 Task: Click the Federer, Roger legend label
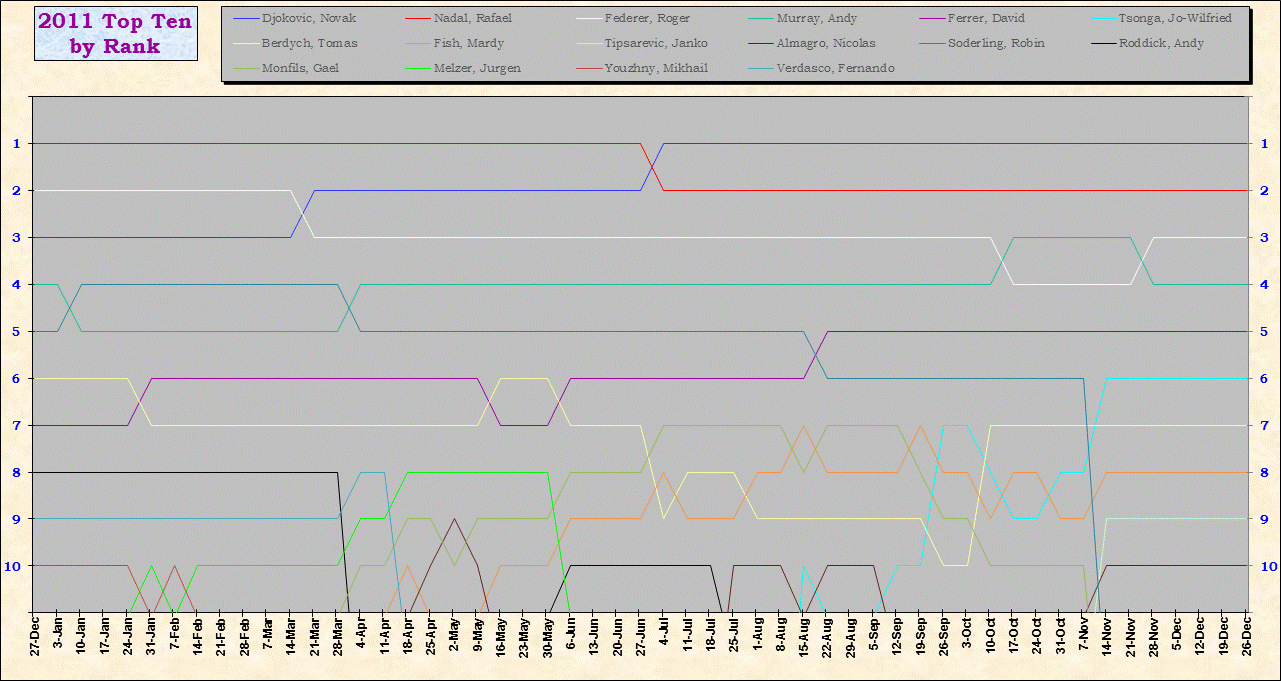click(x=647, y=18)
